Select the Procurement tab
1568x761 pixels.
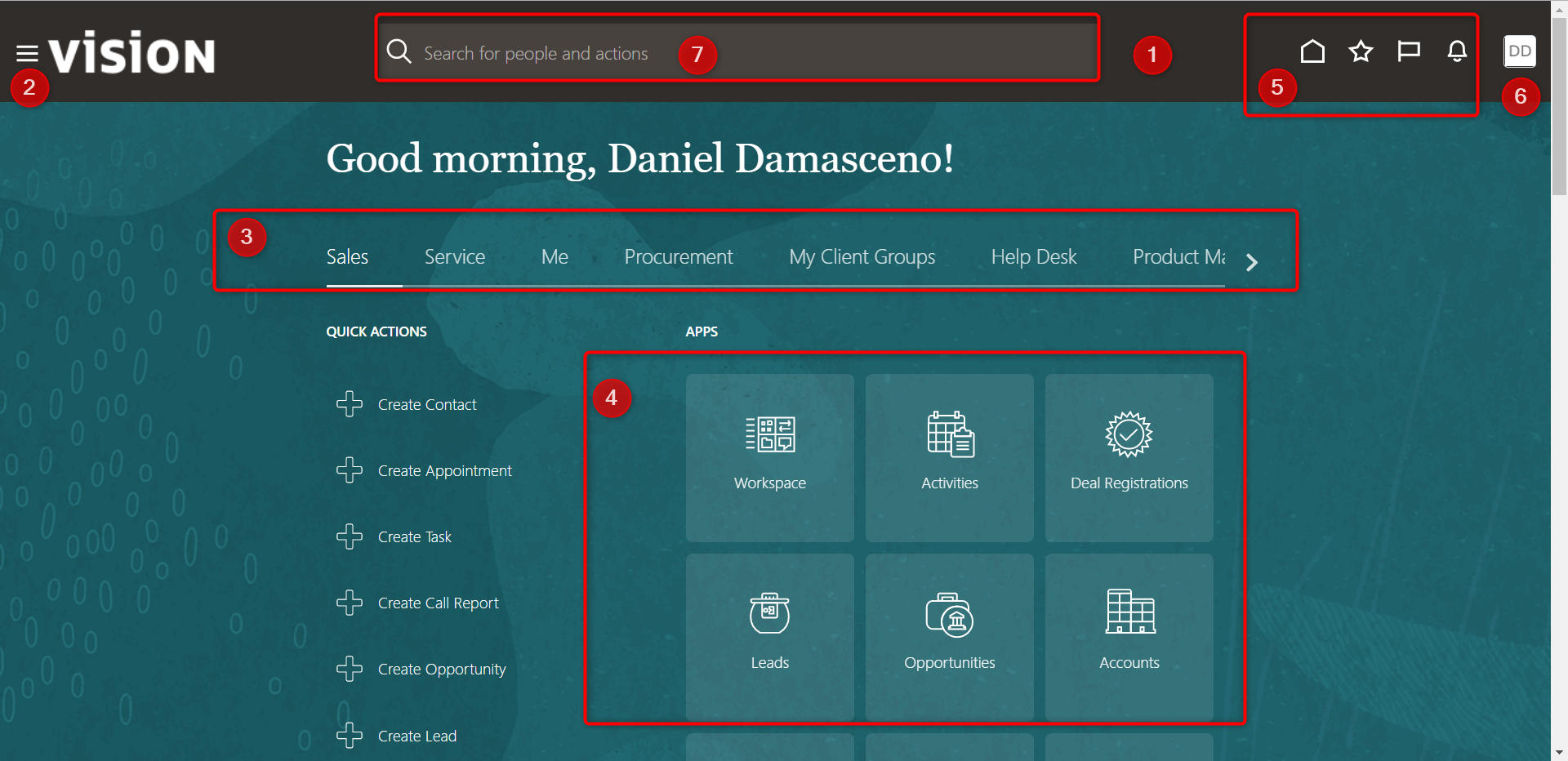[678, 257]
